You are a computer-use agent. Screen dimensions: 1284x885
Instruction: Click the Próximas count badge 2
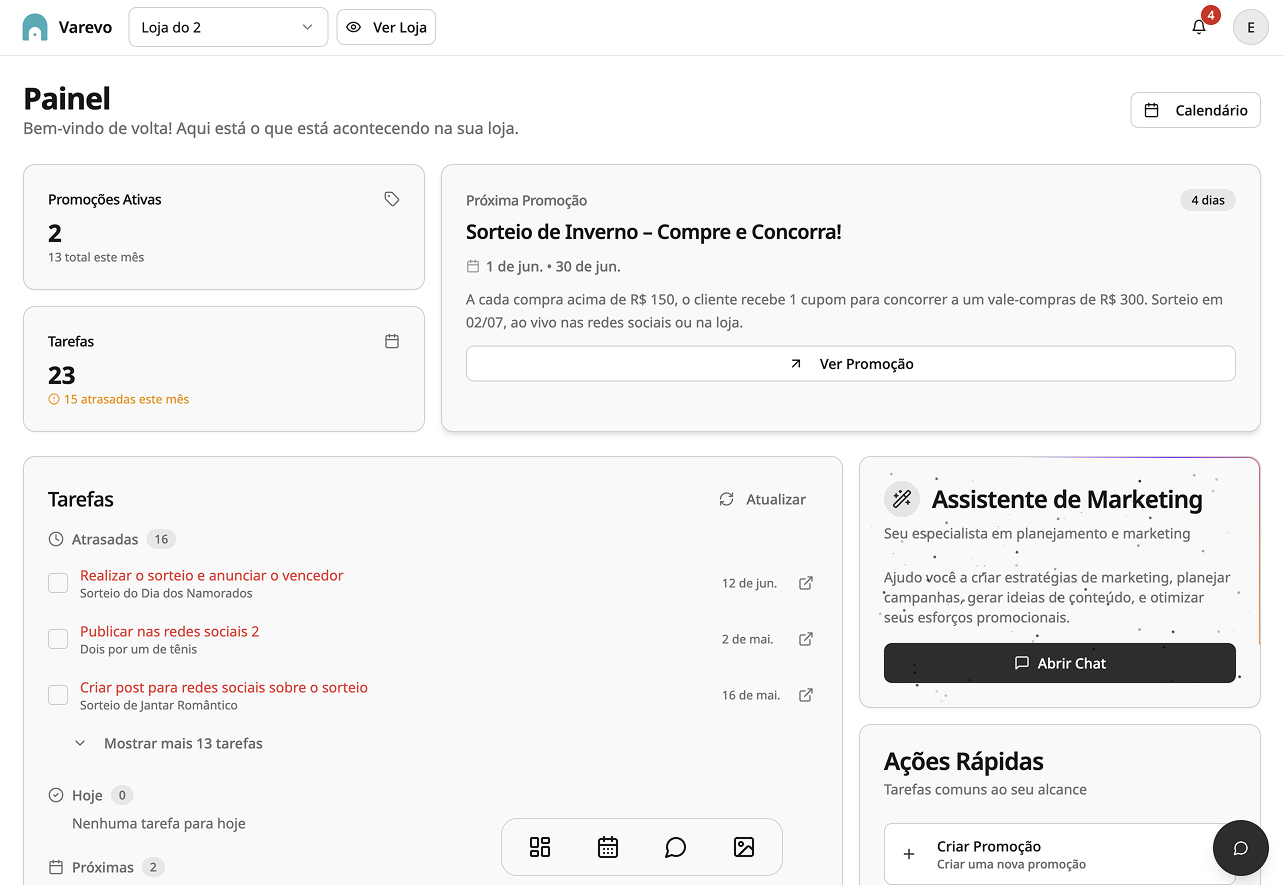[x=153, y=867]
